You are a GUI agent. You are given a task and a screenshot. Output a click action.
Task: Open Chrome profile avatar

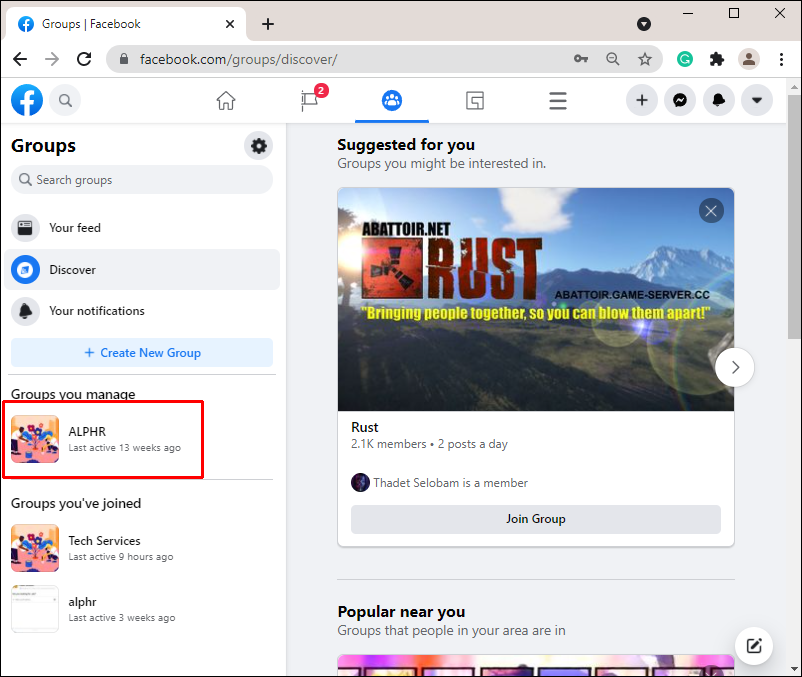[x=749, y=59]
